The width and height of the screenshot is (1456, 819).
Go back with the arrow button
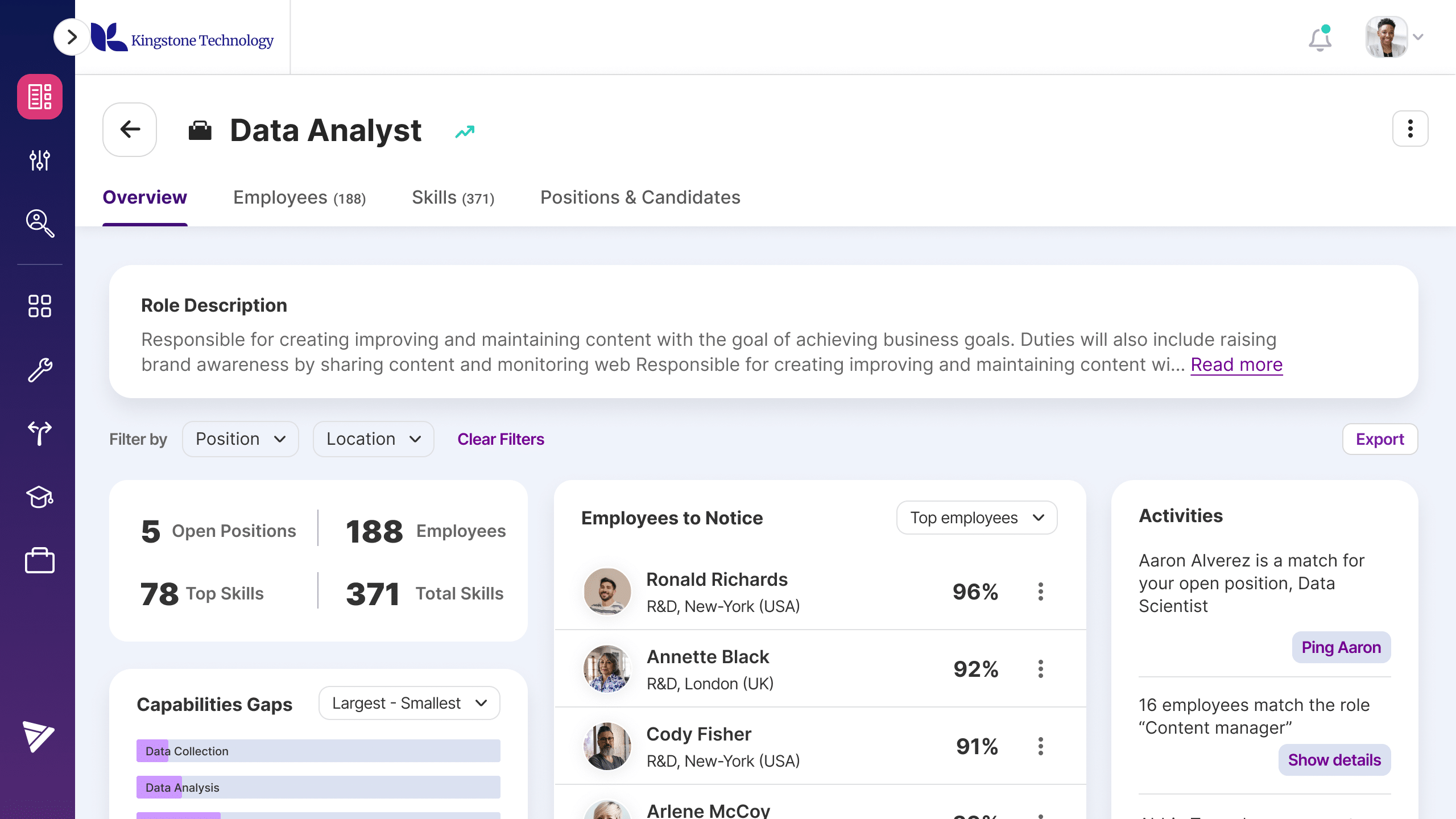[130, 130]
